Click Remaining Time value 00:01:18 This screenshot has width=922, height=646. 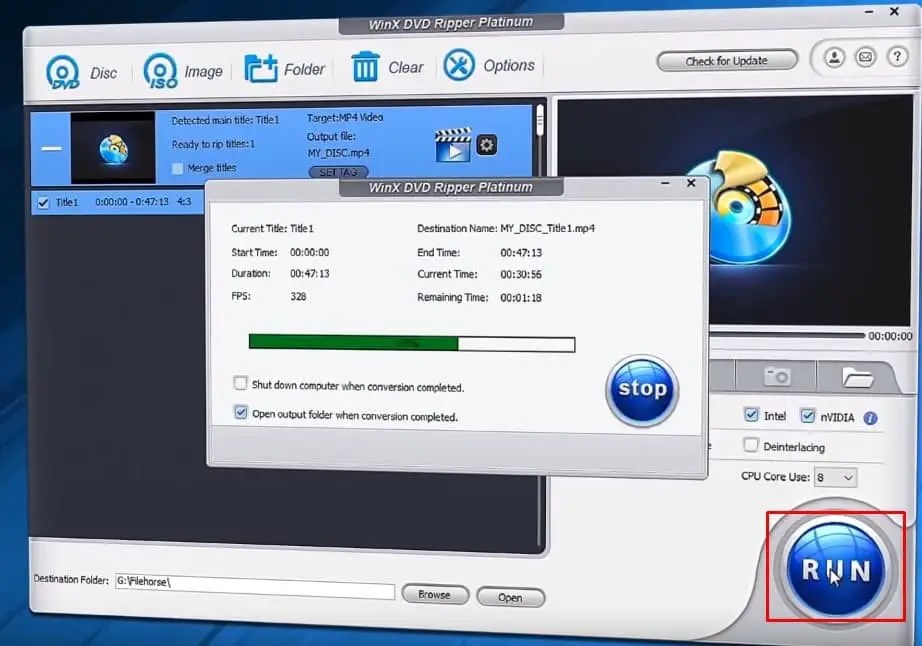(521, 297)
